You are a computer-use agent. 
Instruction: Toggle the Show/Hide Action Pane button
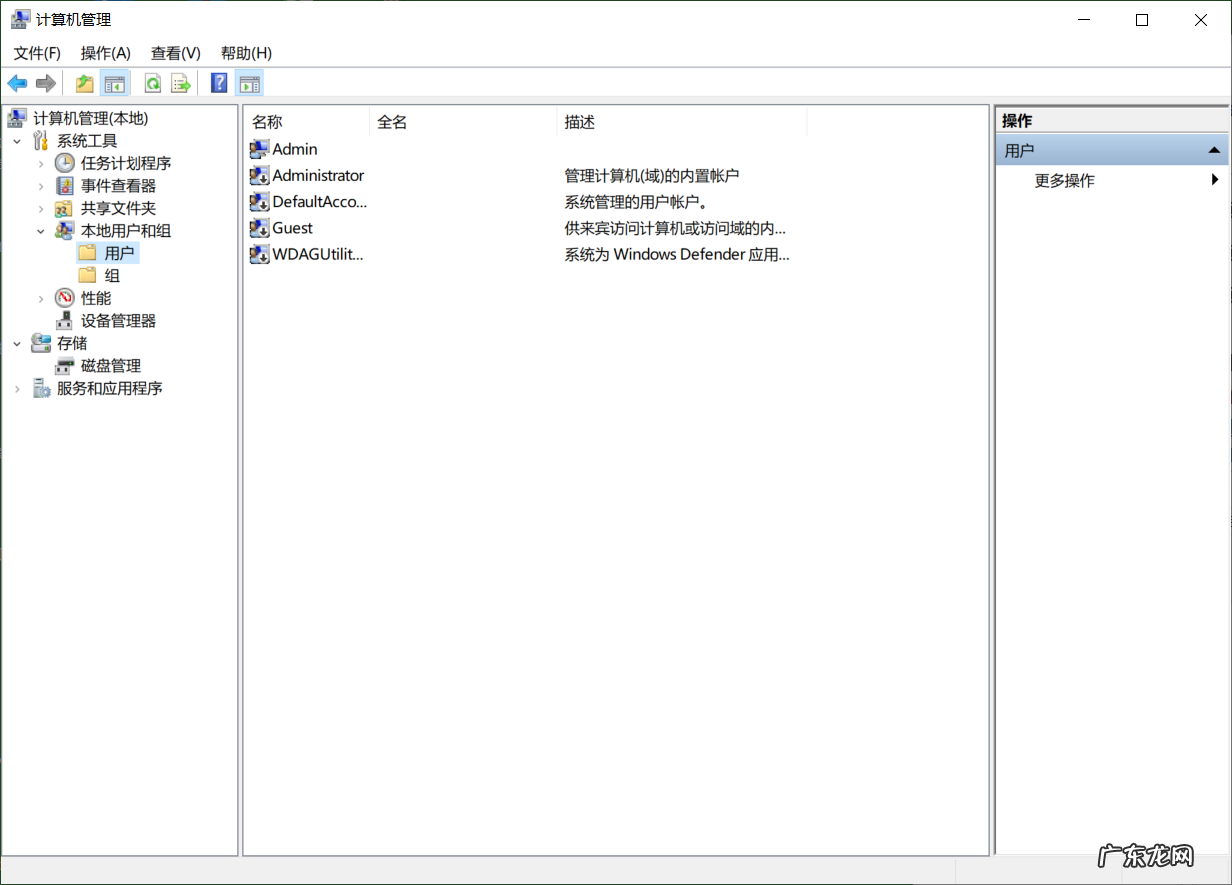(x=250, y=84)
